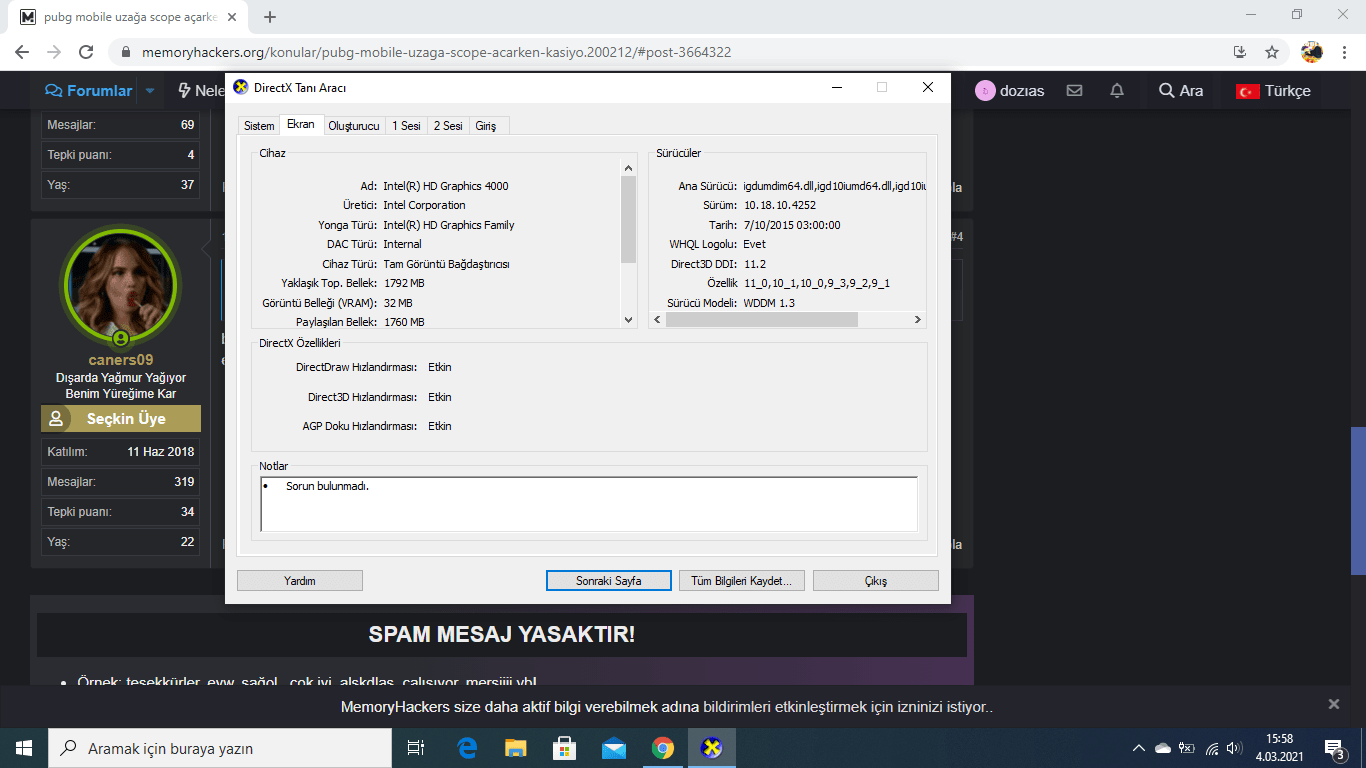Open Action Center notifications icon
This screenshot has height=768, width=1366.
click(1334, 748)
